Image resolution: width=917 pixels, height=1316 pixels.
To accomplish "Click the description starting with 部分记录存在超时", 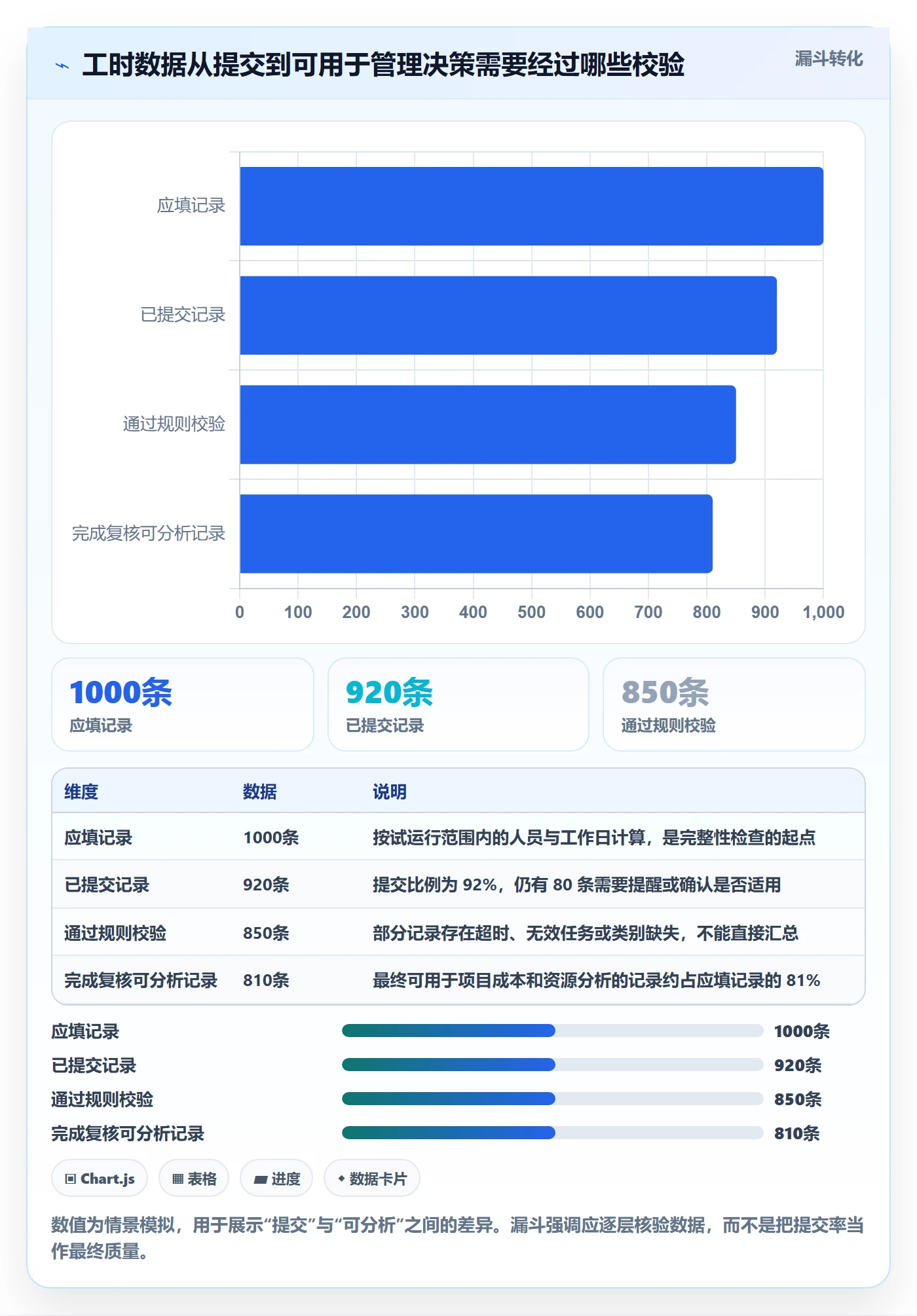I will 586,933.
